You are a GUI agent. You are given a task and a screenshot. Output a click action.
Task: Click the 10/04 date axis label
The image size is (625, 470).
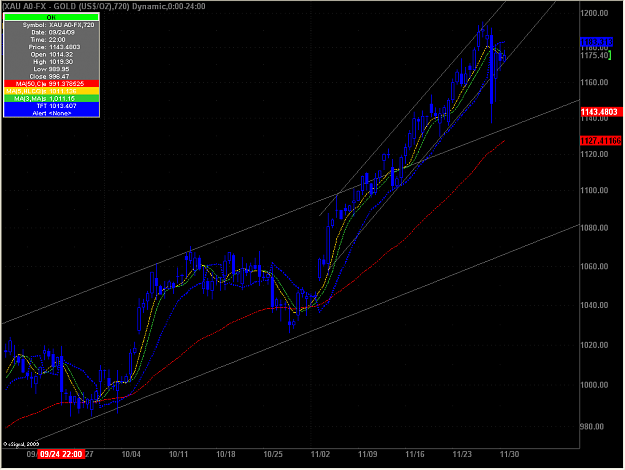tap(131, 454)
